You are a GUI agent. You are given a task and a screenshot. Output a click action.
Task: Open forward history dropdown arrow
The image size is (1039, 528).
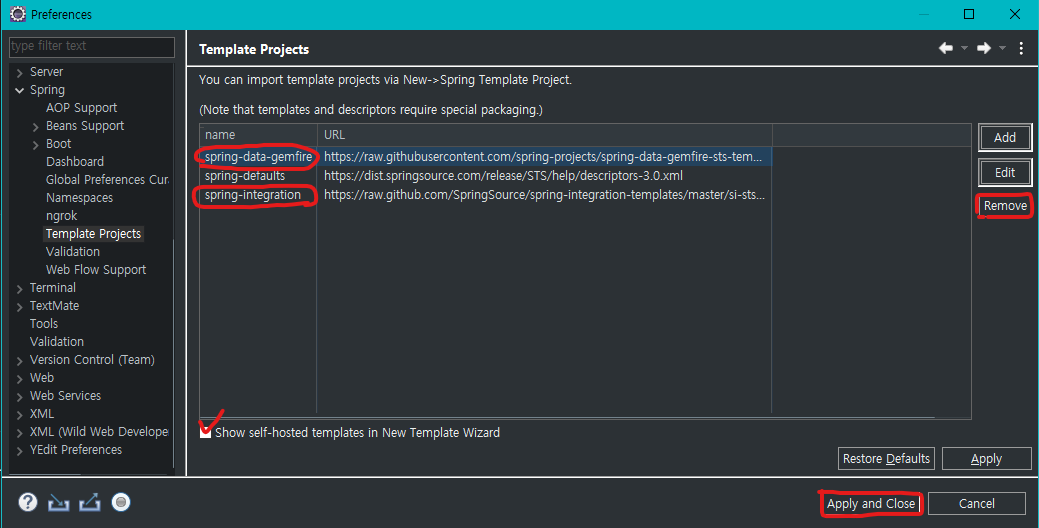tap(1002, 48)
